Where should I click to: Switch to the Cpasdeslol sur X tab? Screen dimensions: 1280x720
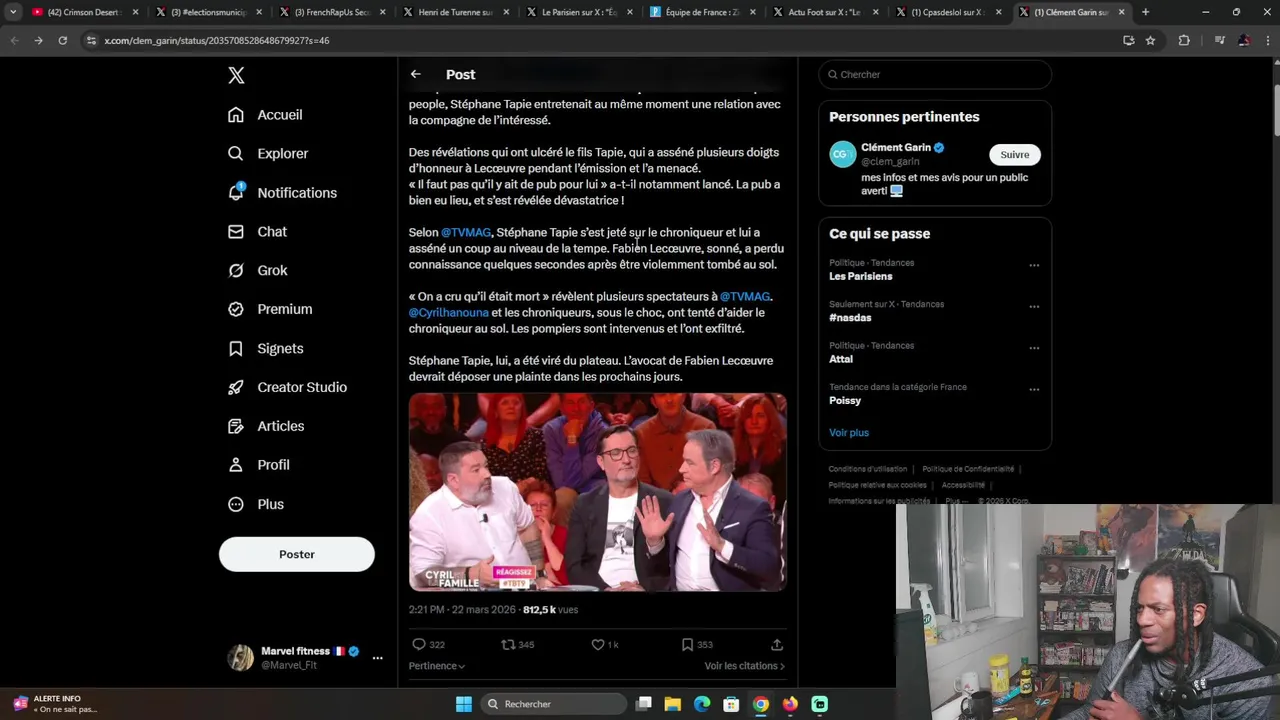coord(949,12)
